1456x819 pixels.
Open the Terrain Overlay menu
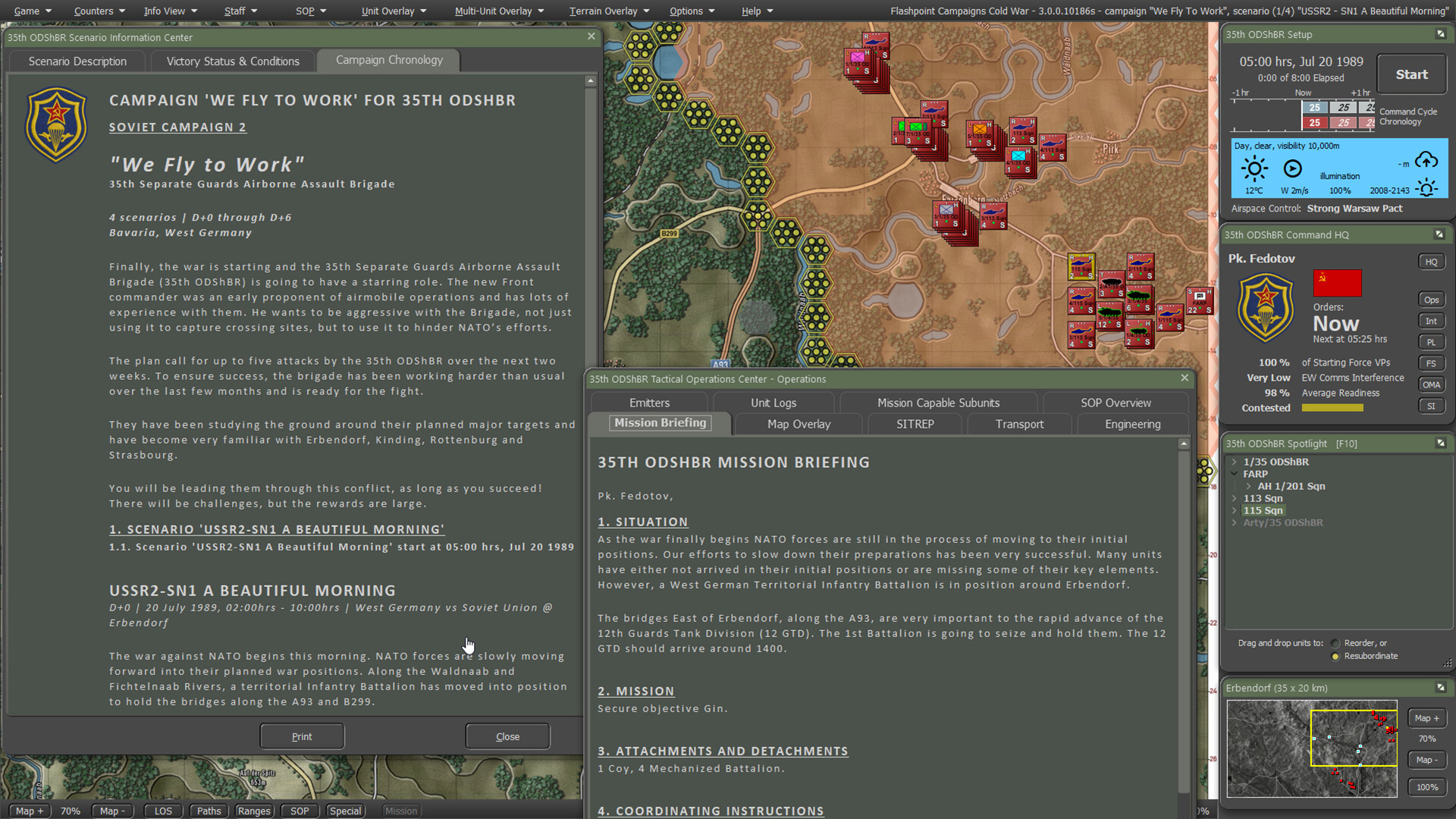coord(603,11)
